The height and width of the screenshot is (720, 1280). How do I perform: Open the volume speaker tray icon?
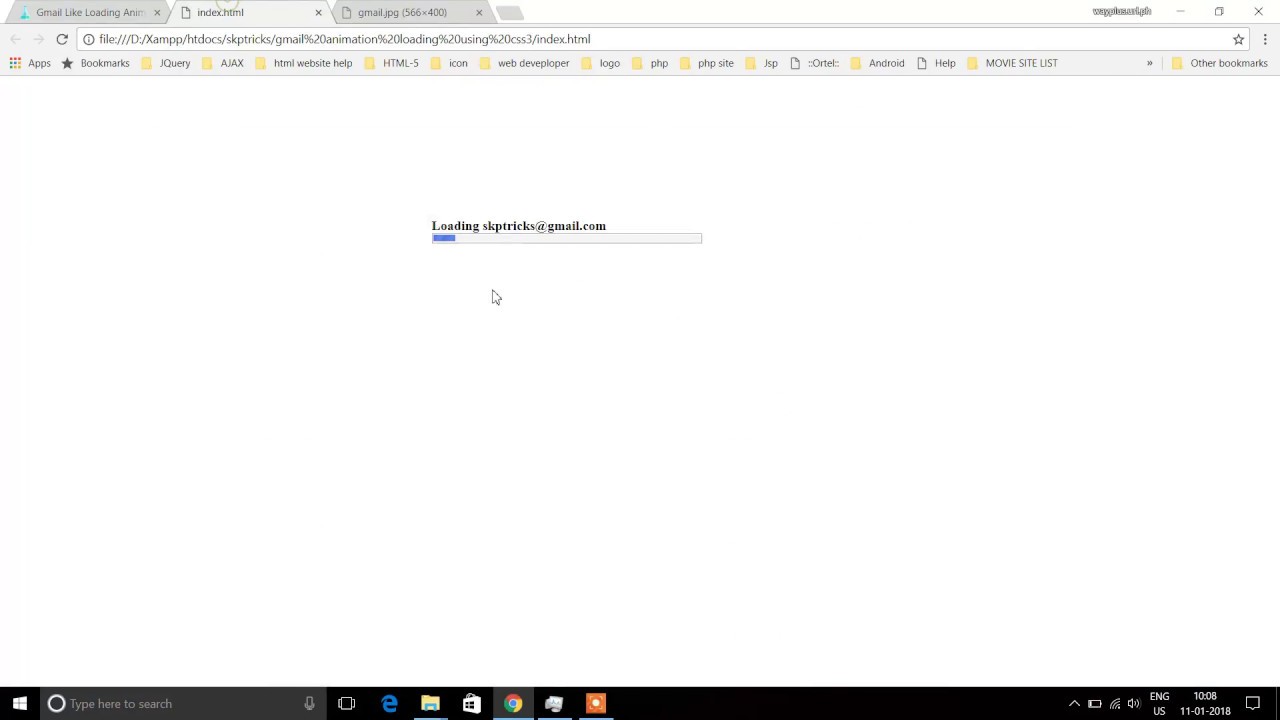pos(1134,703)
